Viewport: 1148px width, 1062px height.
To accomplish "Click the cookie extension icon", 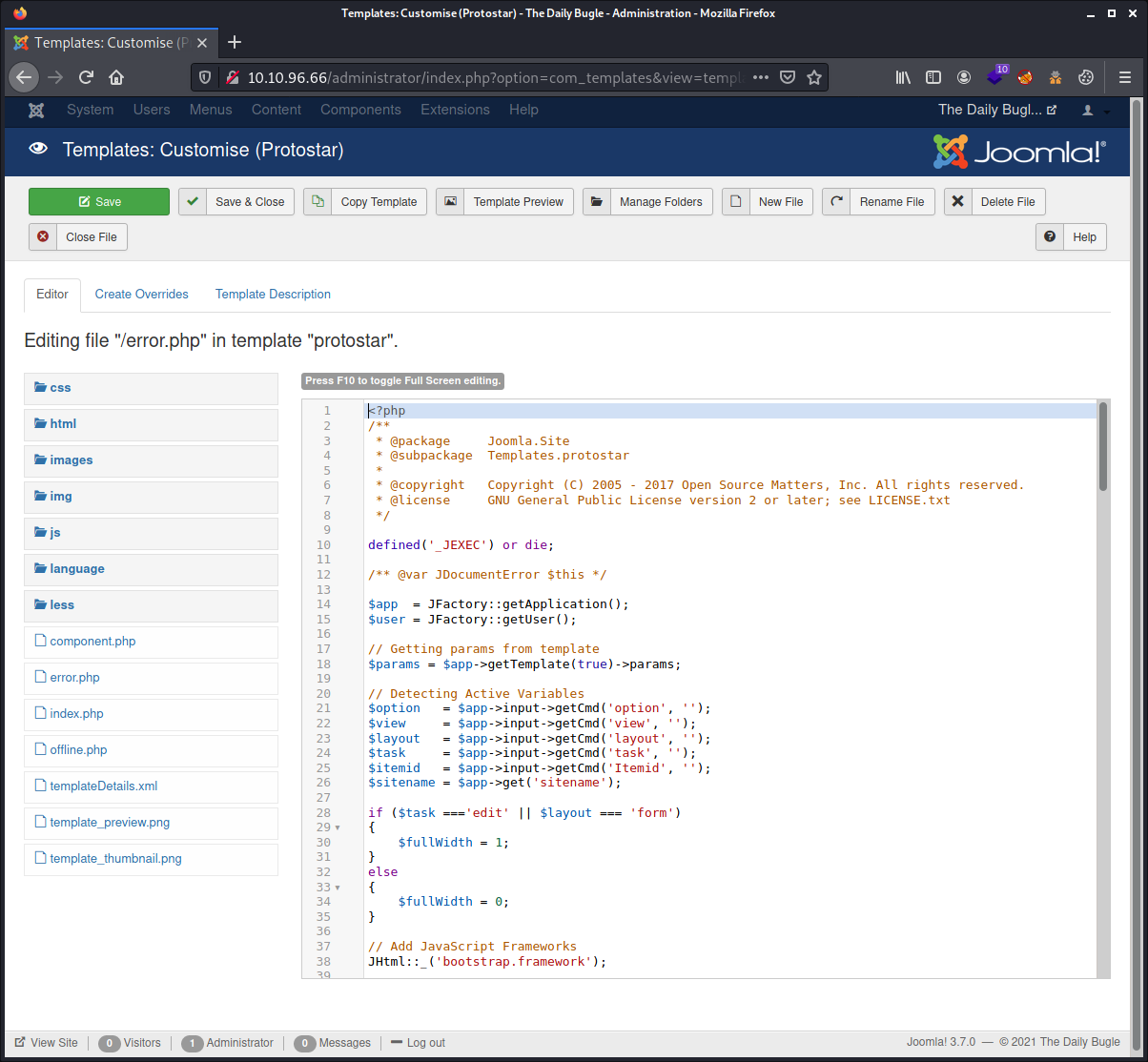I will [x=1085, y=77].
